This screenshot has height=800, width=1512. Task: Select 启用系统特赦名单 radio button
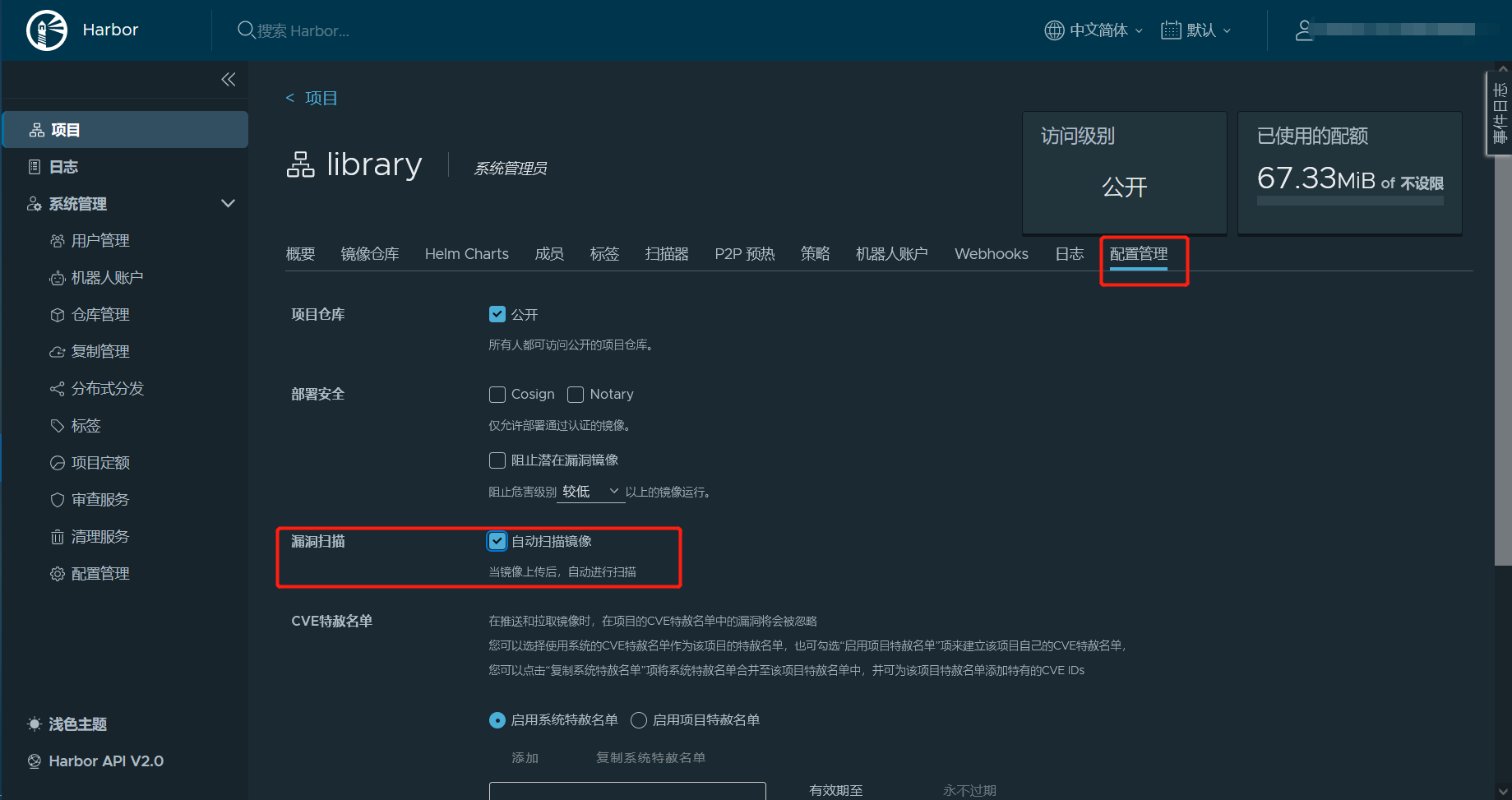(497, 720)
